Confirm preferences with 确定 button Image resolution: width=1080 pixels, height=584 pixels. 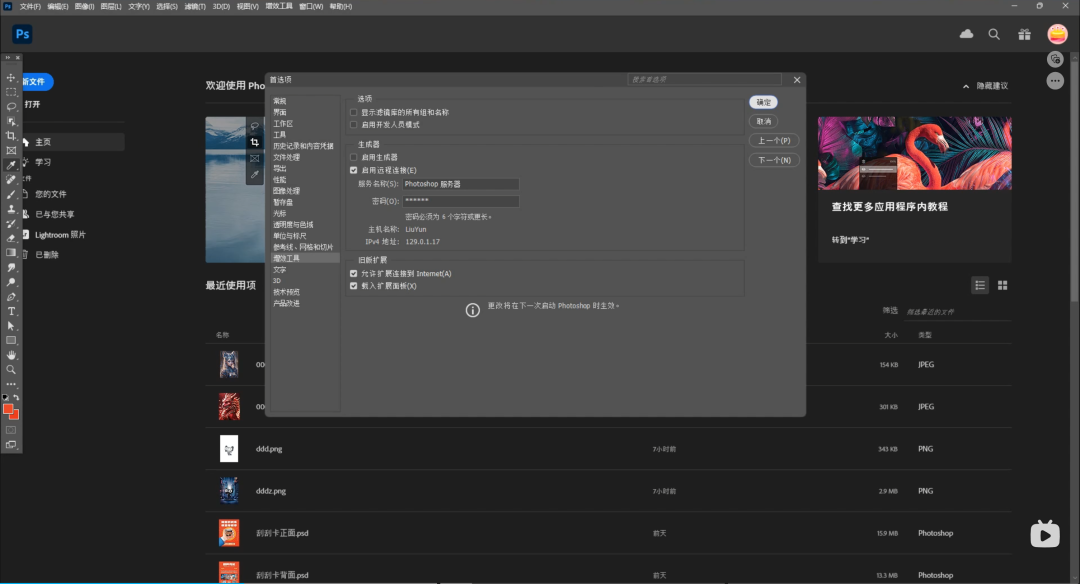click(x=763, y=102)
